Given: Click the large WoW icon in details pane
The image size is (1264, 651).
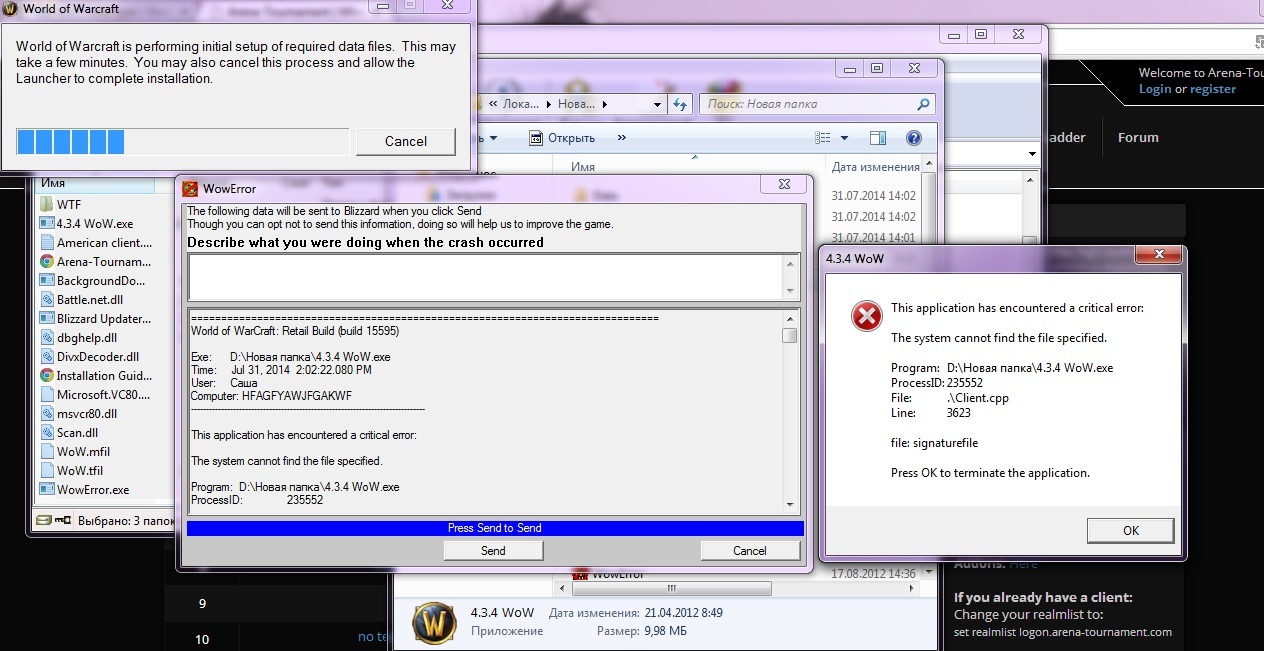Looking at the screenshot, I should 435,621.
